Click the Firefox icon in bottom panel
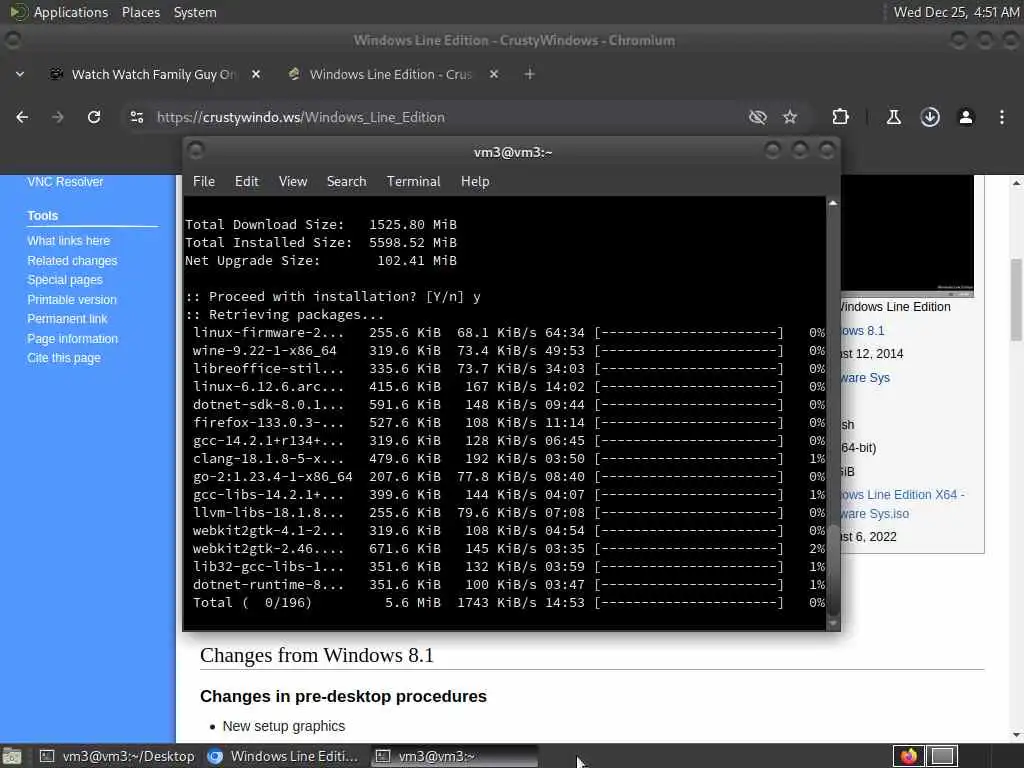The width and height of the screenshot is (1024, 768). coord(908,756)
